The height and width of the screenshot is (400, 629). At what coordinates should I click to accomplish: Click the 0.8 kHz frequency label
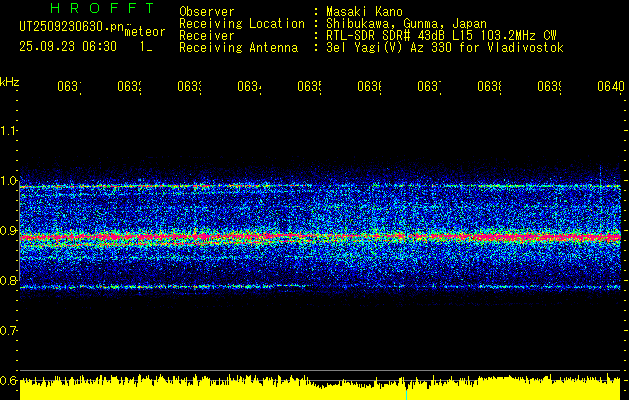pyautogui.click(x=9, y=280)
